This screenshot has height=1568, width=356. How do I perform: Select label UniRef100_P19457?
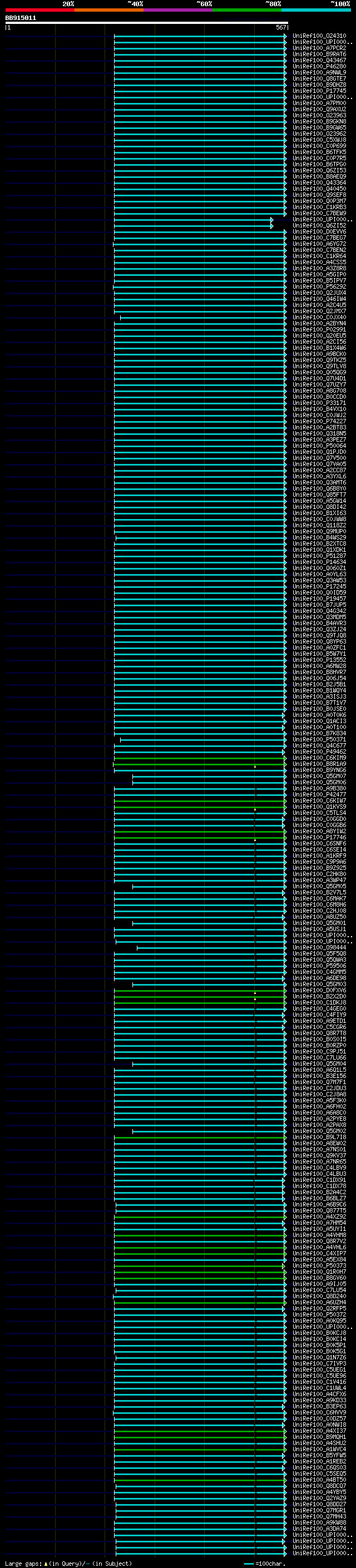pyautogui.click(x=319, y=599)
